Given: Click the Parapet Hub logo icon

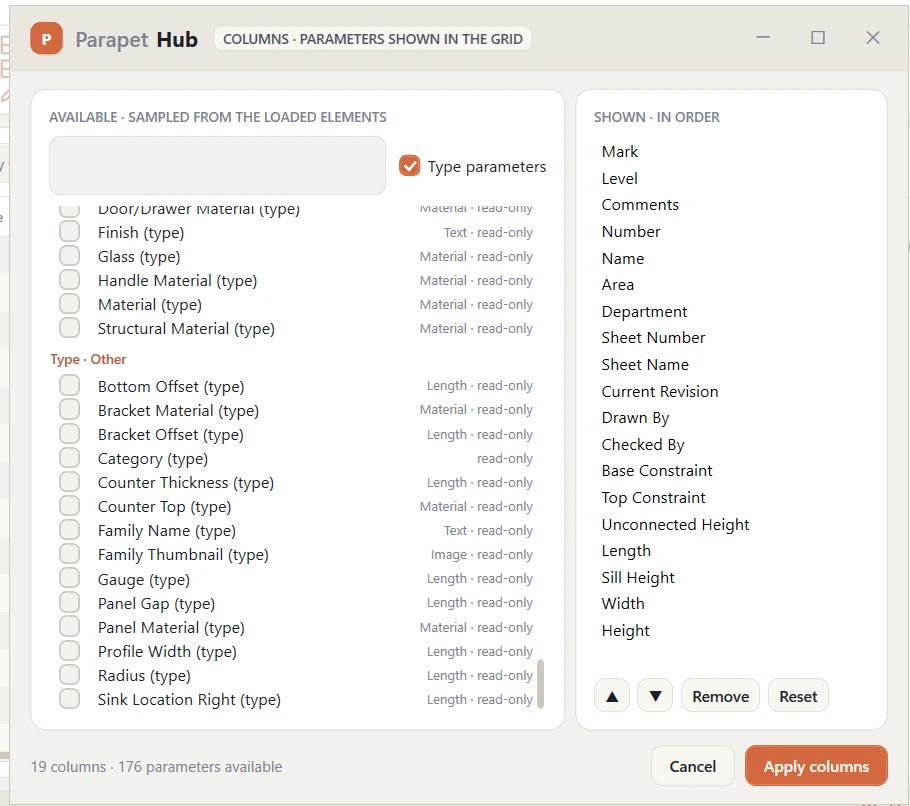Looking at the screenshot, I should point(46,39).
